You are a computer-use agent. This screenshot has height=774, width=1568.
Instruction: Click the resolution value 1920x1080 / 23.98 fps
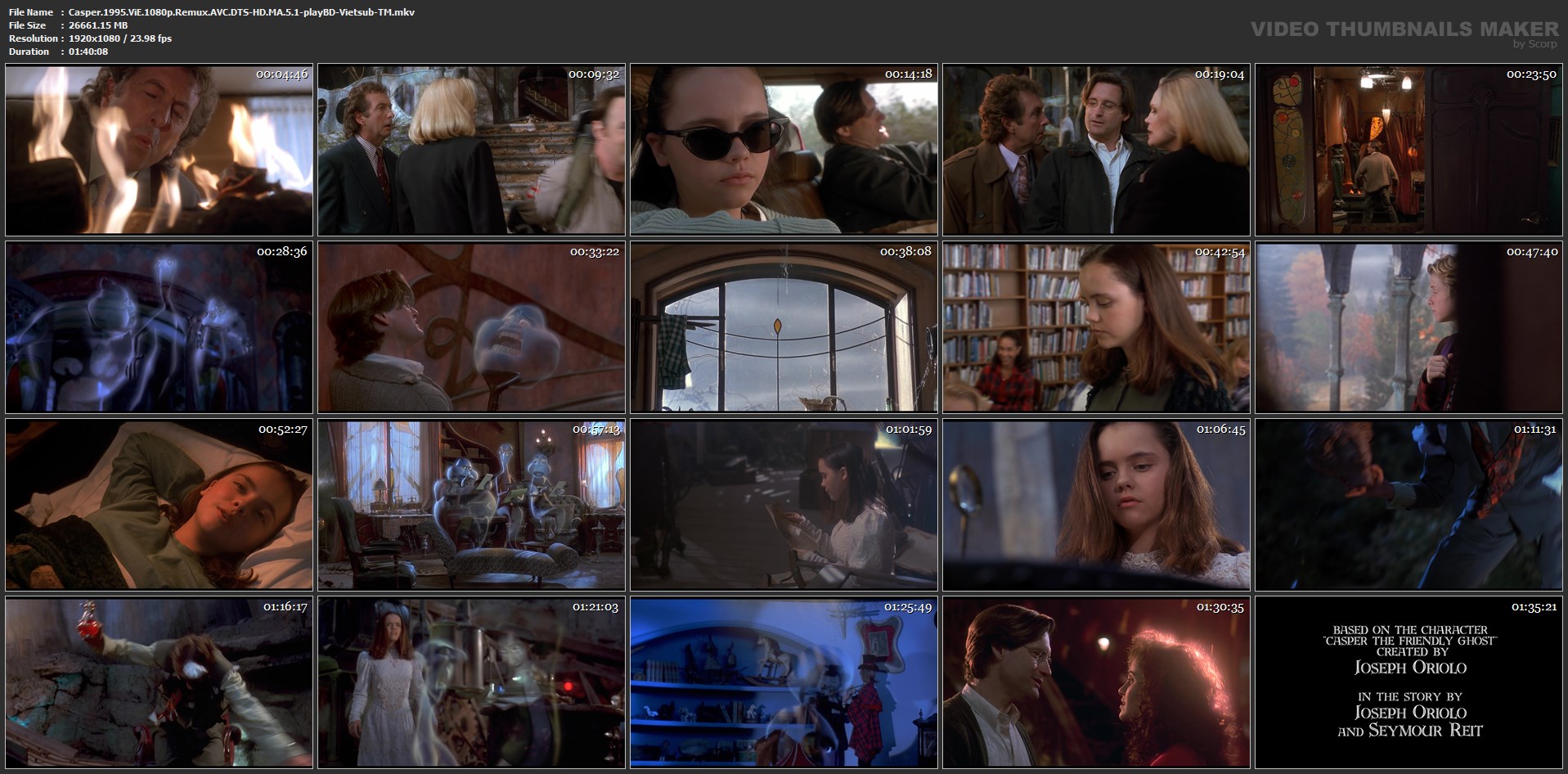(x=120, y=38)
